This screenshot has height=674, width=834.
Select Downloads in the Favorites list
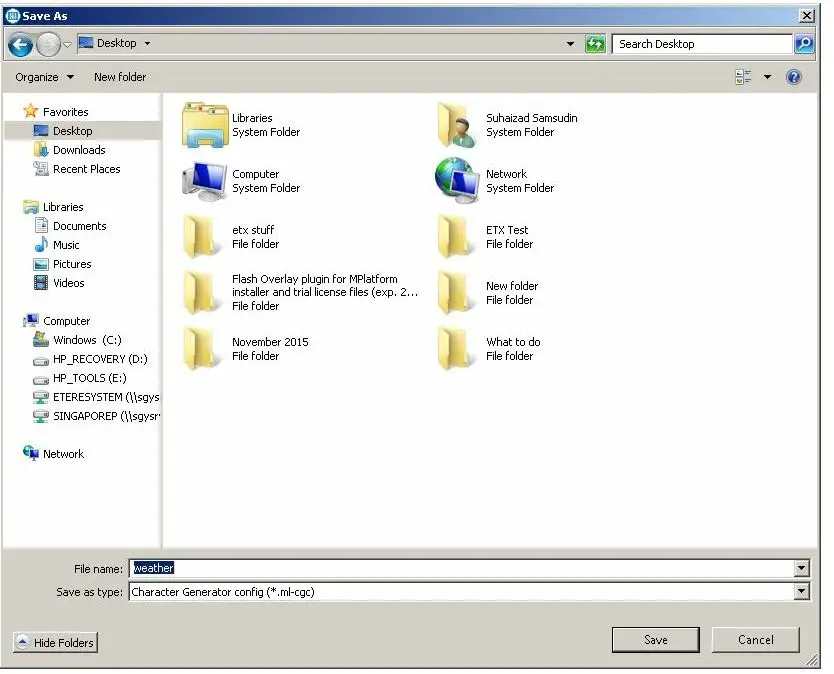tap(79, 150)
